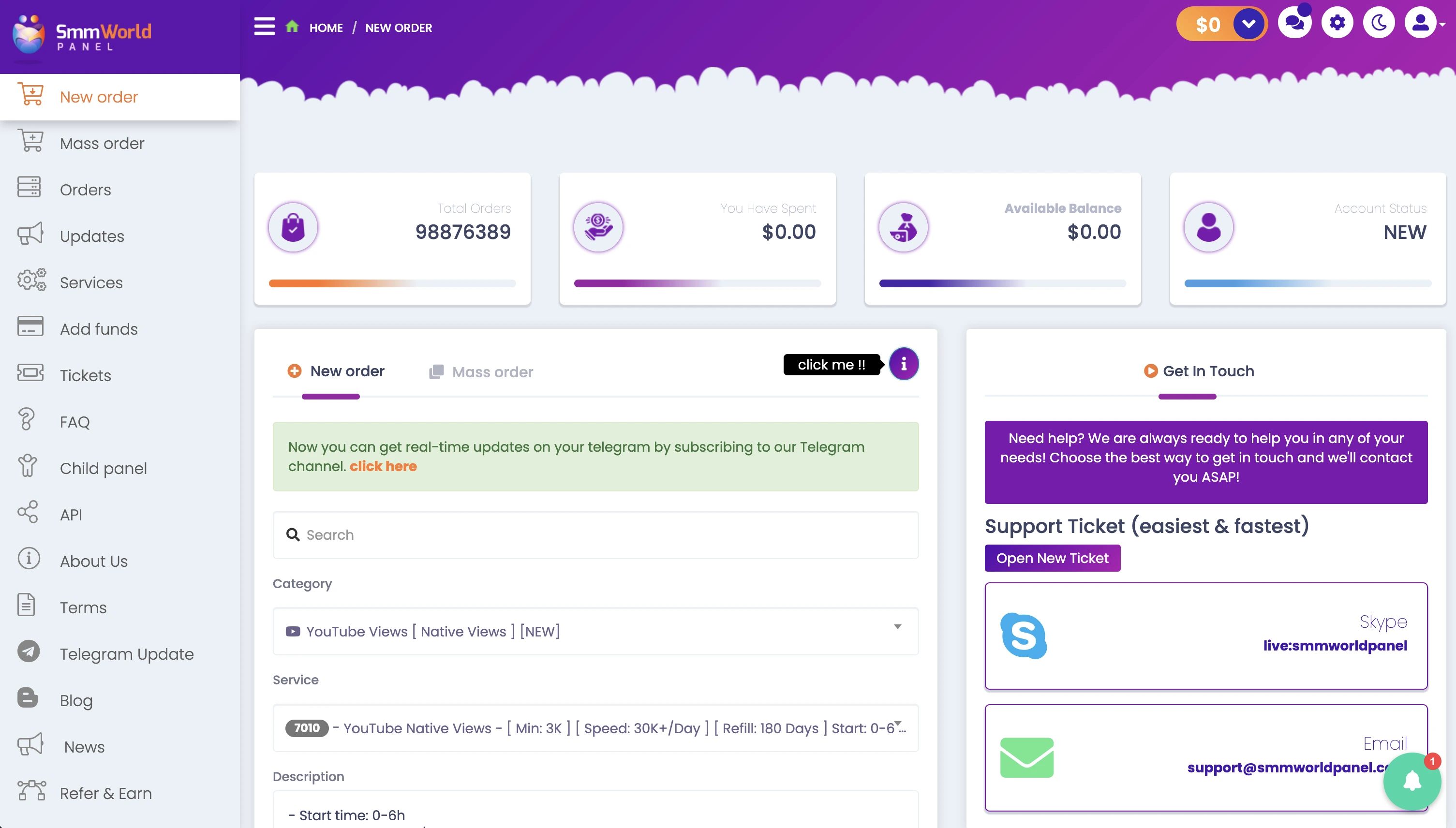This screenshot has width=1456, height=828.
Task: Open Tickets from the sidebar
Action: (85, 375)
